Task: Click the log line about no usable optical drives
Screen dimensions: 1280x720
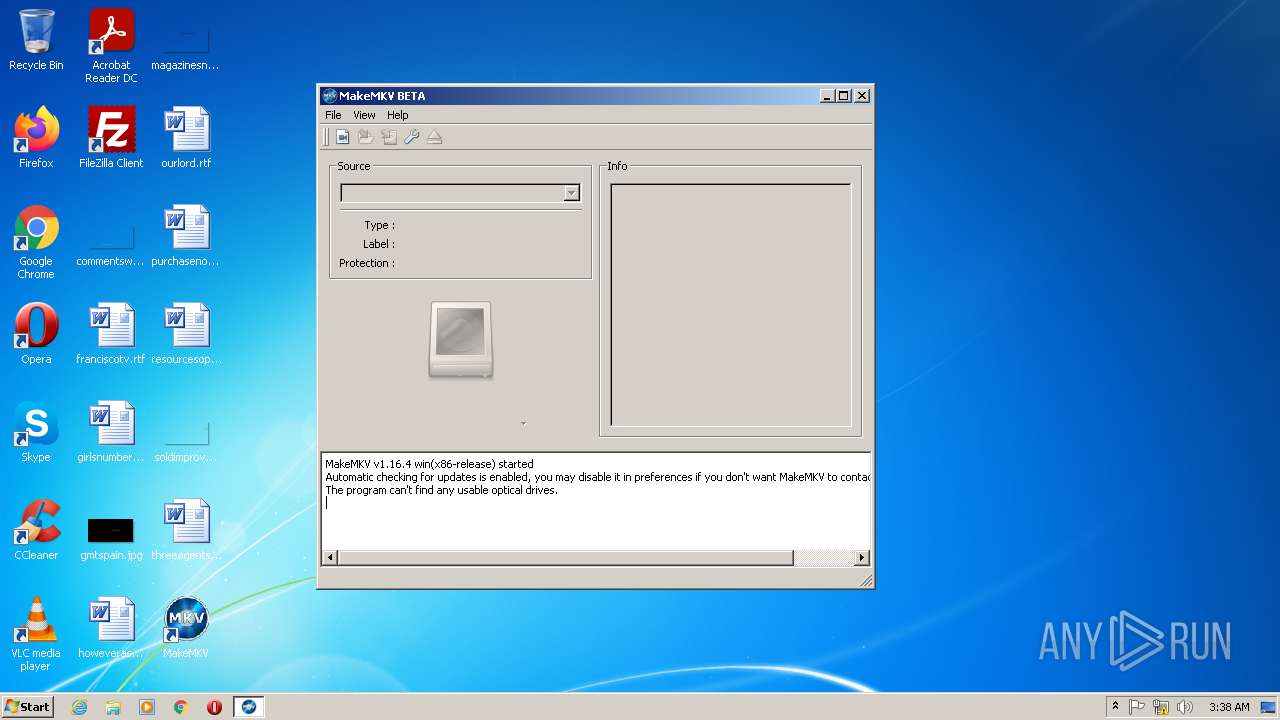Action: click(x=441, y=490)
